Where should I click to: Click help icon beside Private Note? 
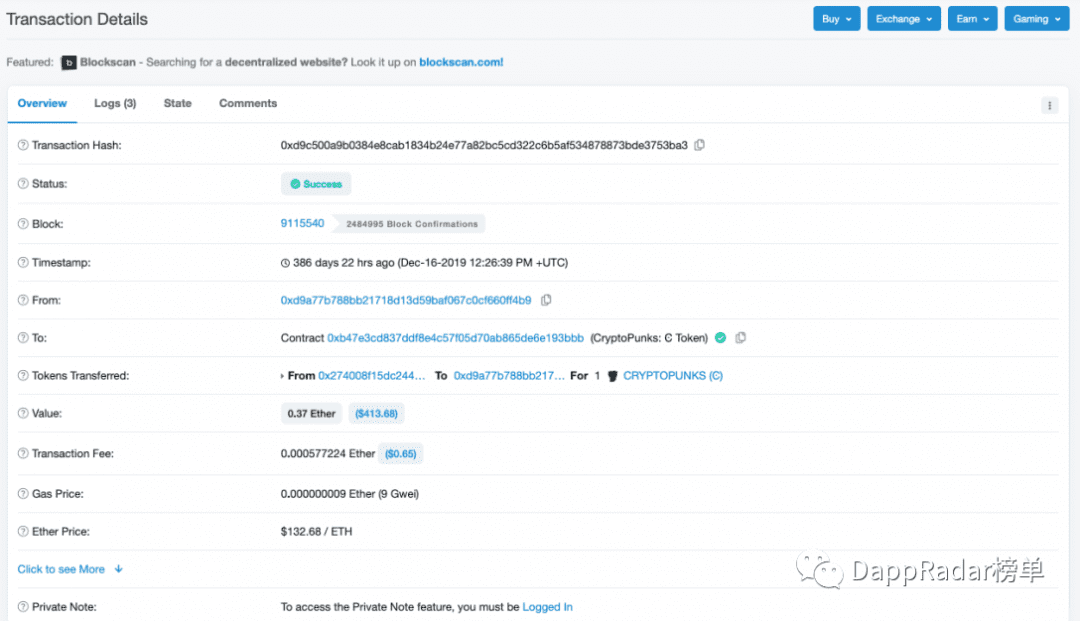click(23, 607)
